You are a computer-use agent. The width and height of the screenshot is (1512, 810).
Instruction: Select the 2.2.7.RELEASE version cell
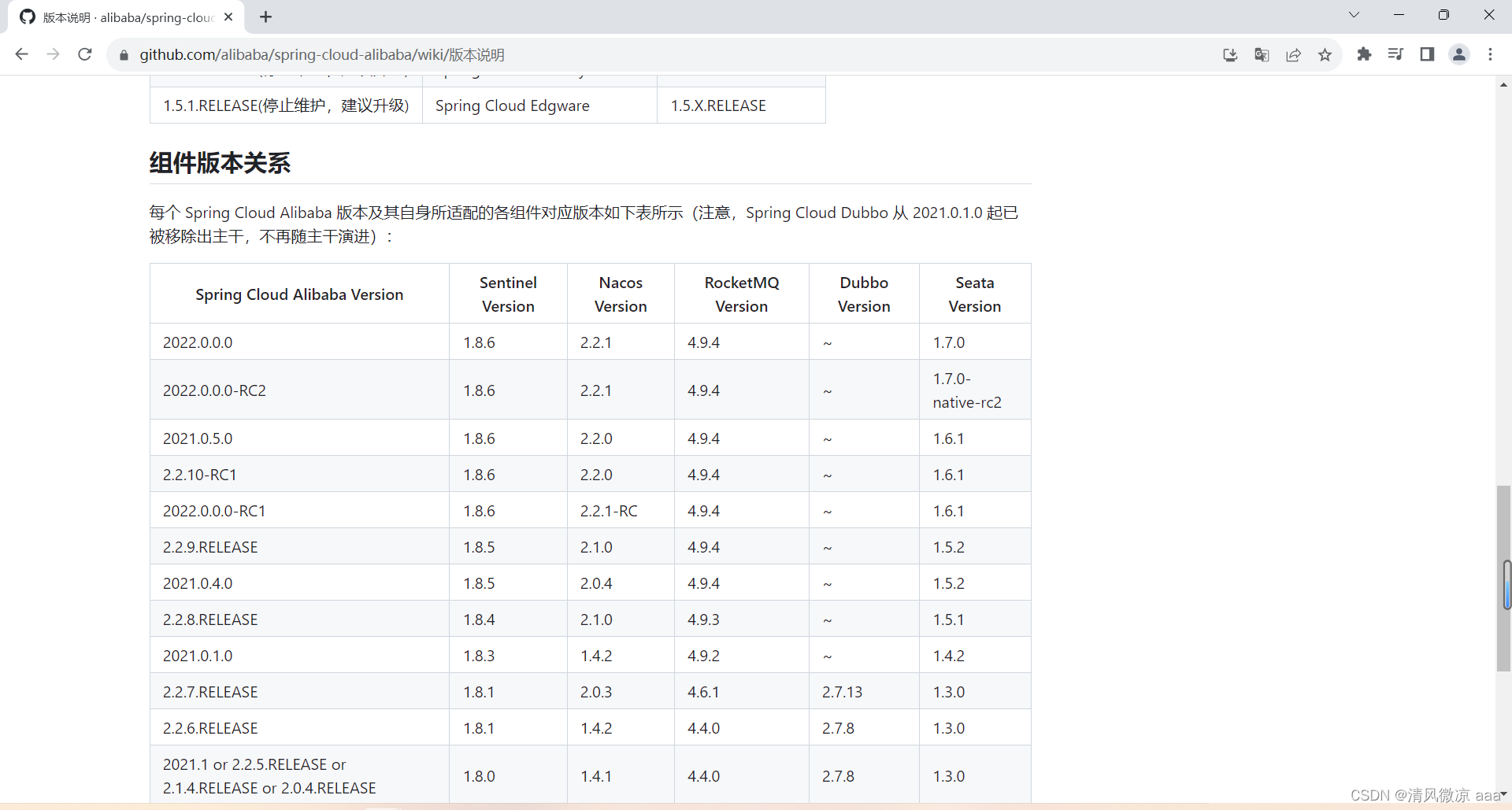click(299, 692)
